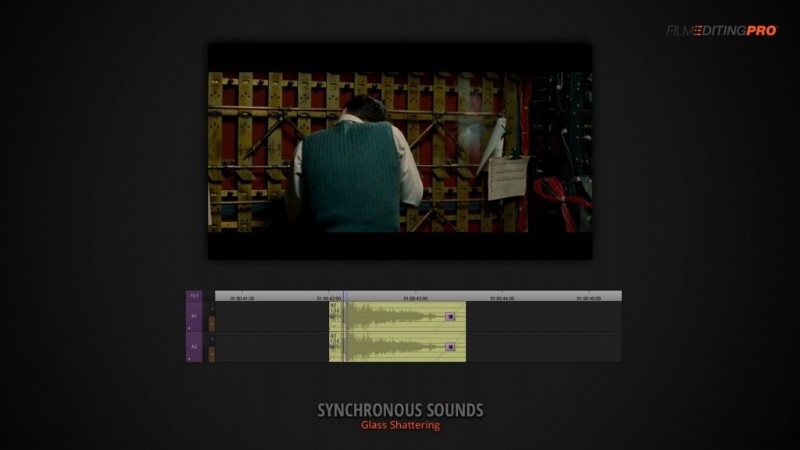Viewport: 800px width, 450px height.
Task: Click the small dot toggle atop A2 controls
Action: pos(212,339)
